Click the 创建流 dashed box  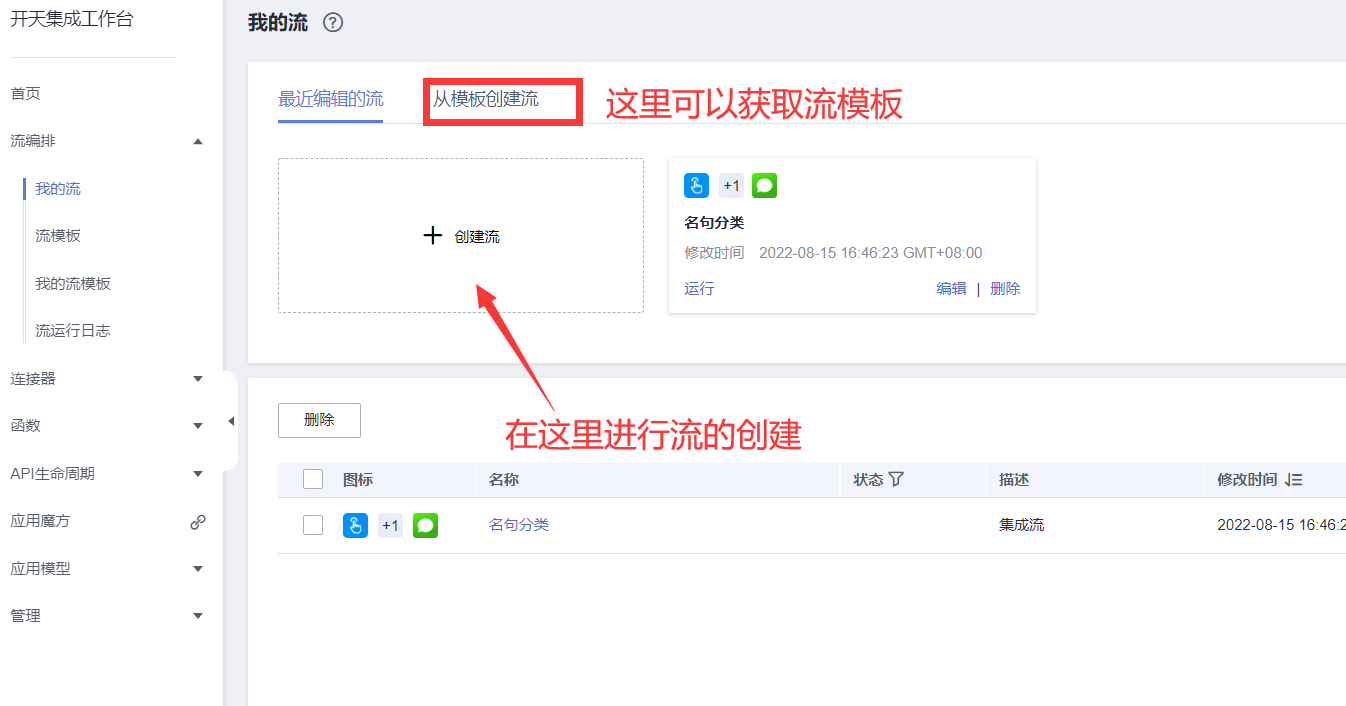461,235
